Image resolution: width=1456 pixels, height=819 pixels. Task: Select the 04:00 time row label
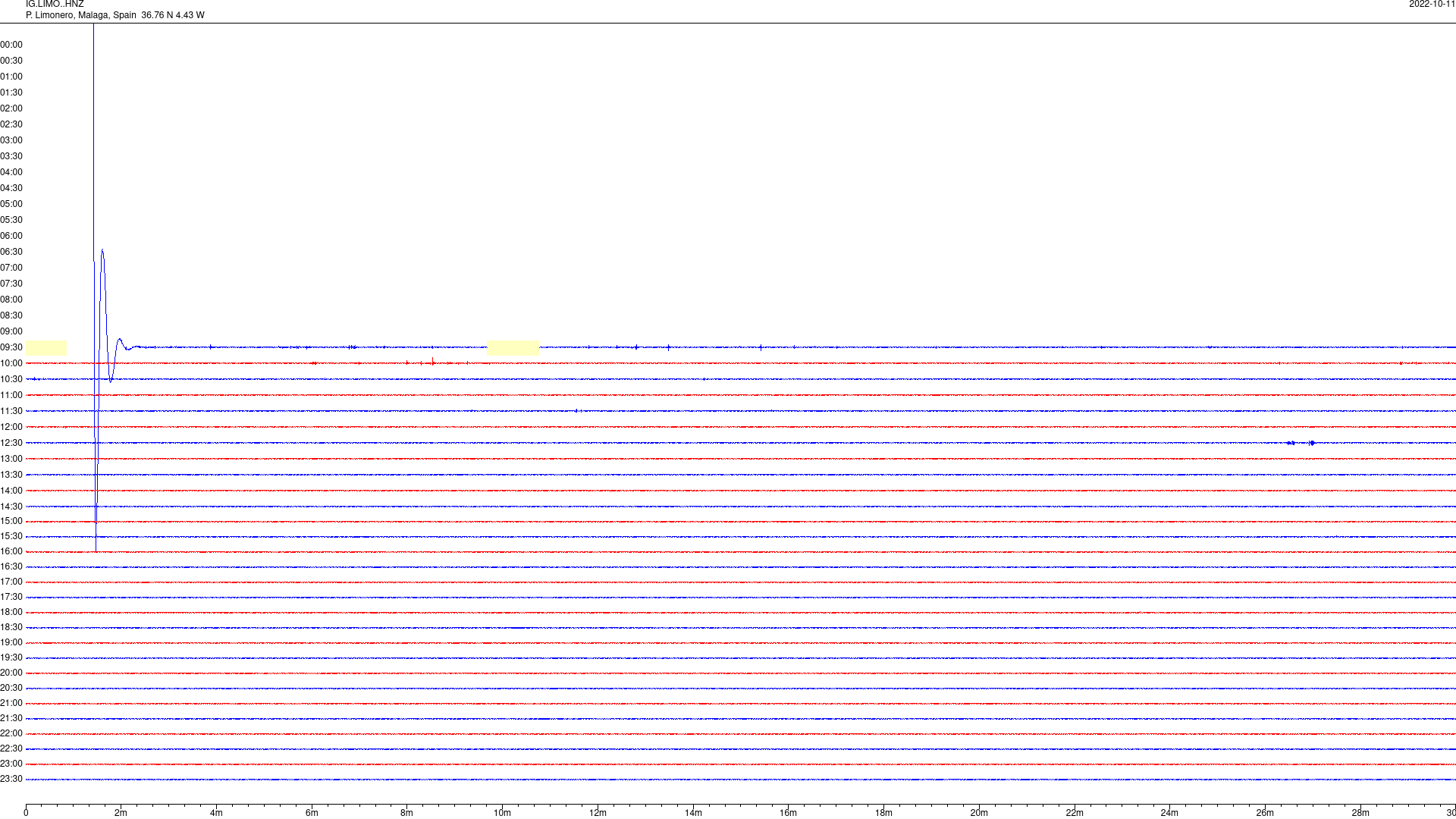11,172
